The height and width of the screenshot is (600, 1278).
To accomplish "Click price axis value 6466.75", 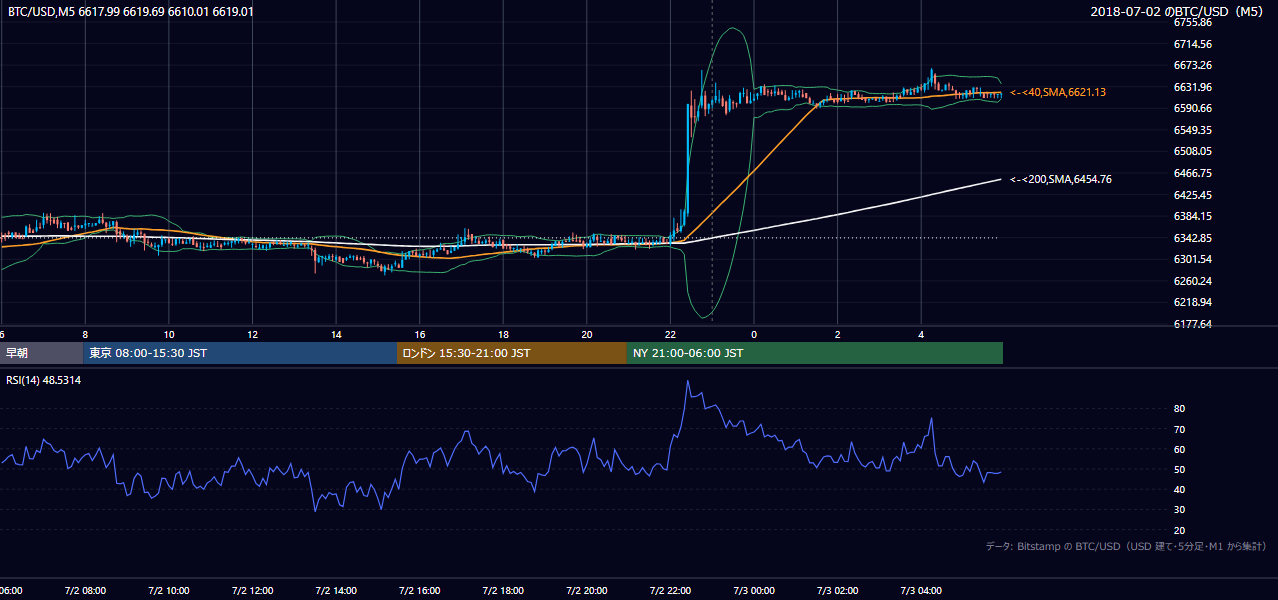I will pos(1193,173).
